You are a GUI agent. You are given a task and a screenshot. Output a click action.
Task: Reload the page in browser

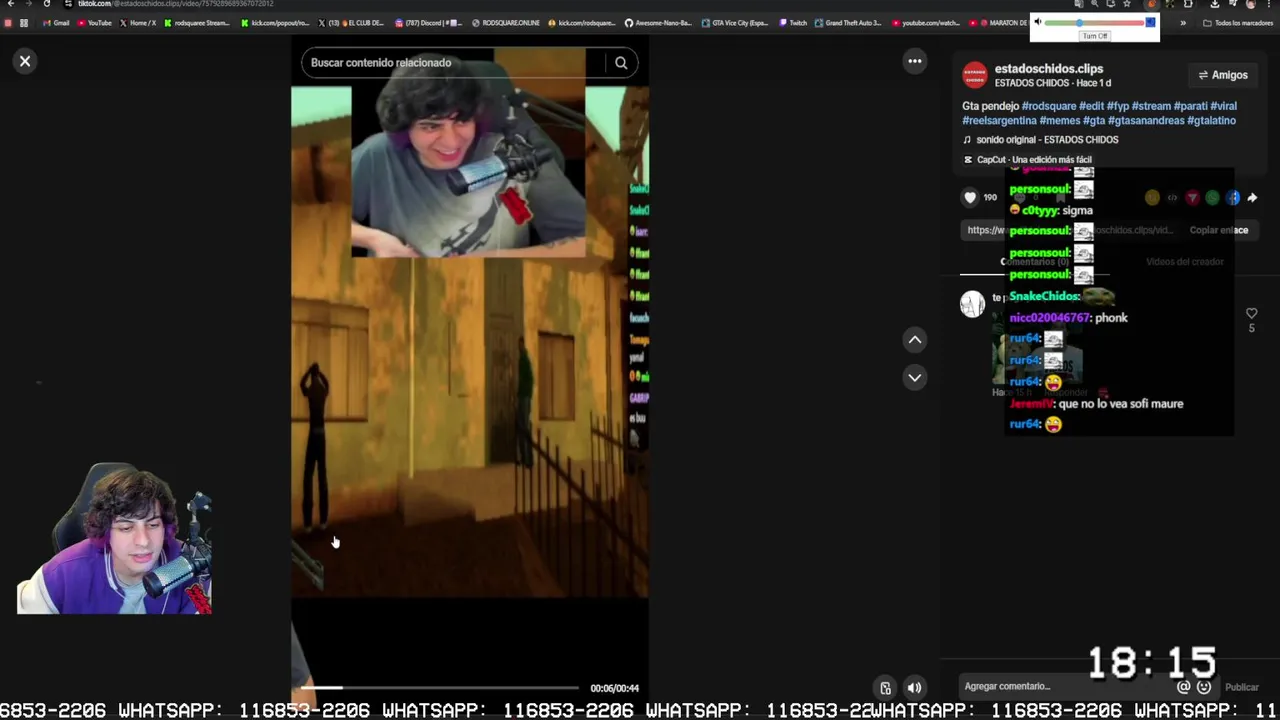click(47, 4)
